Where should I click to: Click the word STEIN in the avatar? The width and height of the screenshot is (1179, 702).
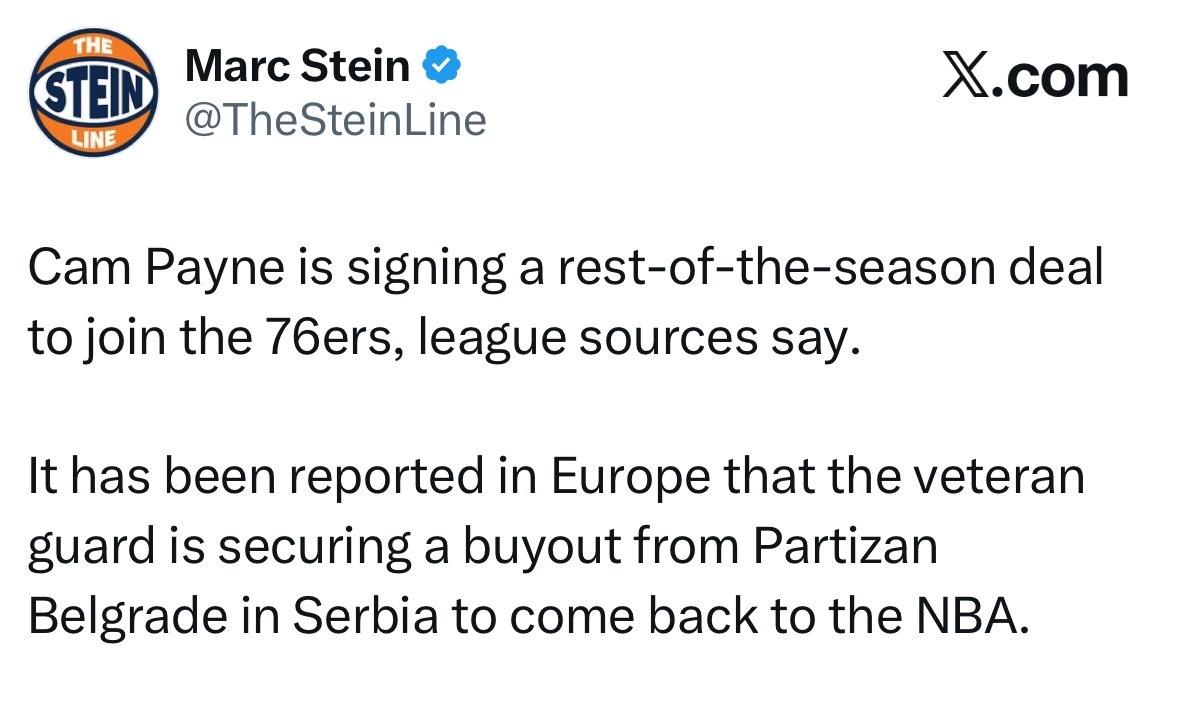click(x=95, y=93)
